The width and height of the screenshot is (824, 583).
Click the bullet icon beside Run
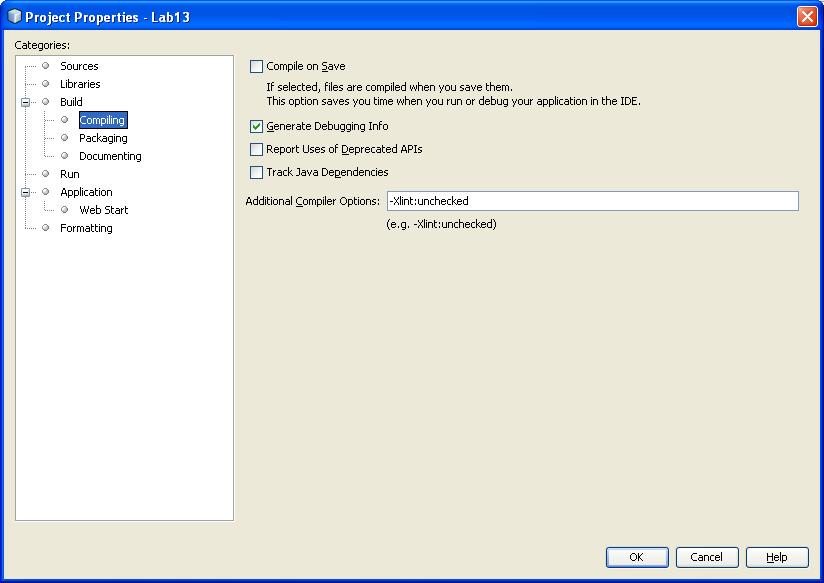46,173
